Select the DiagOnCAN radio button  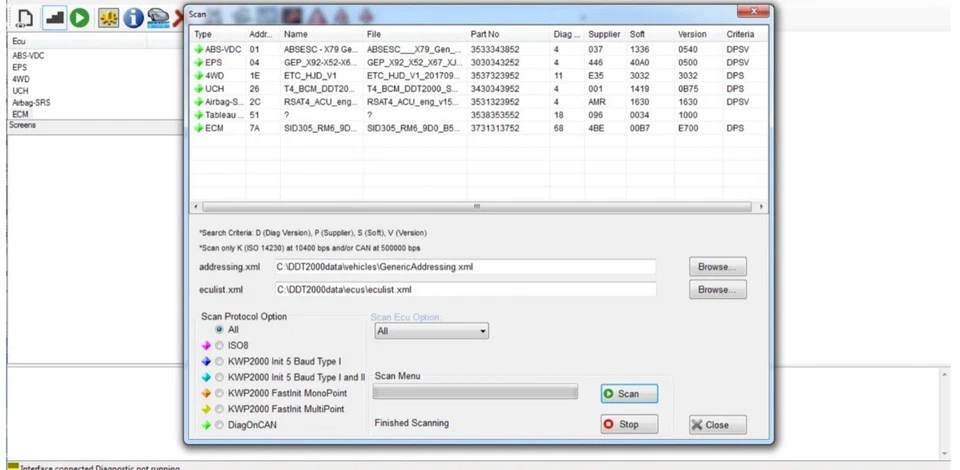219,425
